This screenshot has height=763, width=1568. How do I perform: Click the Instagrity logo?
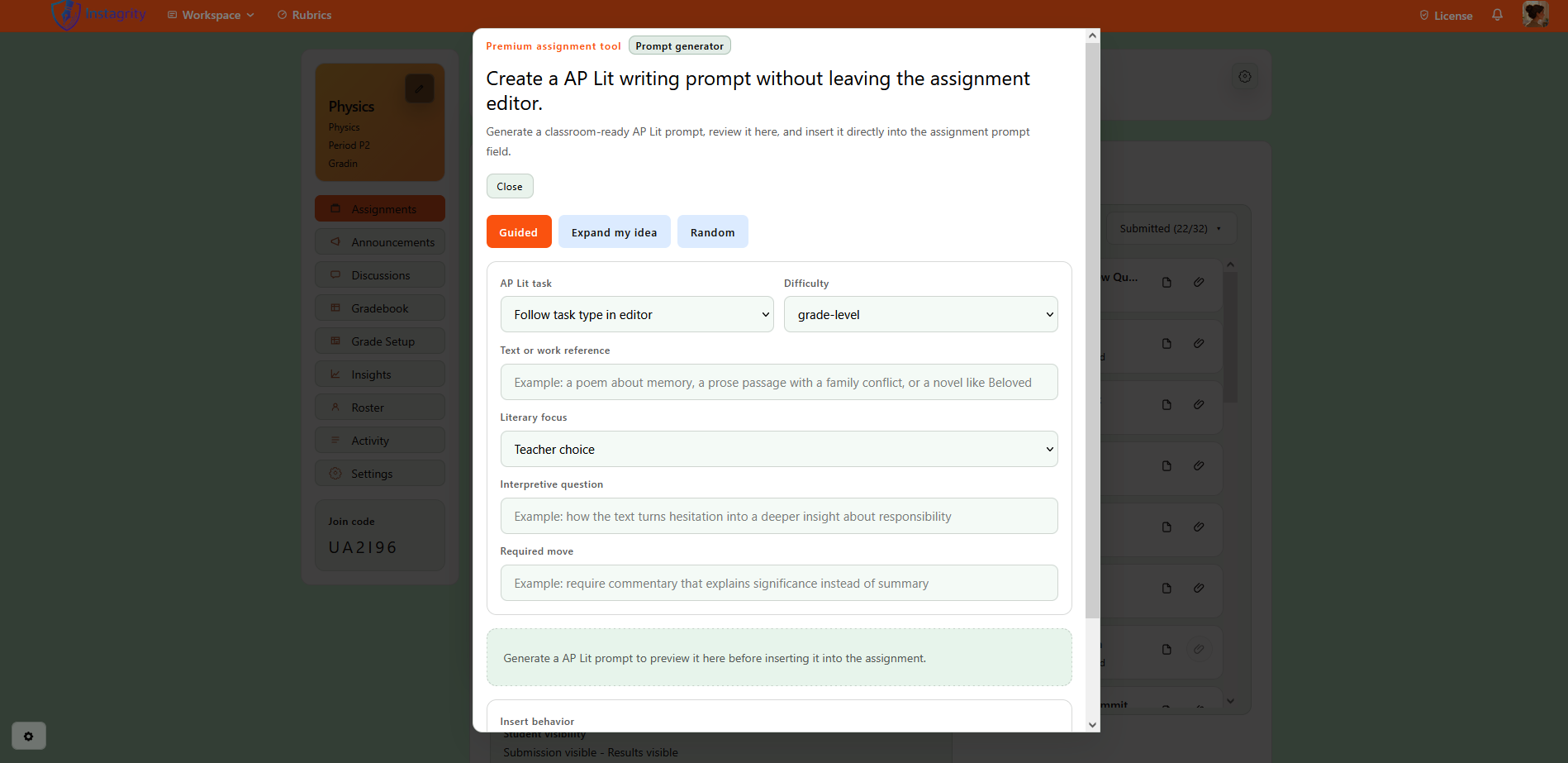(98, 15)
